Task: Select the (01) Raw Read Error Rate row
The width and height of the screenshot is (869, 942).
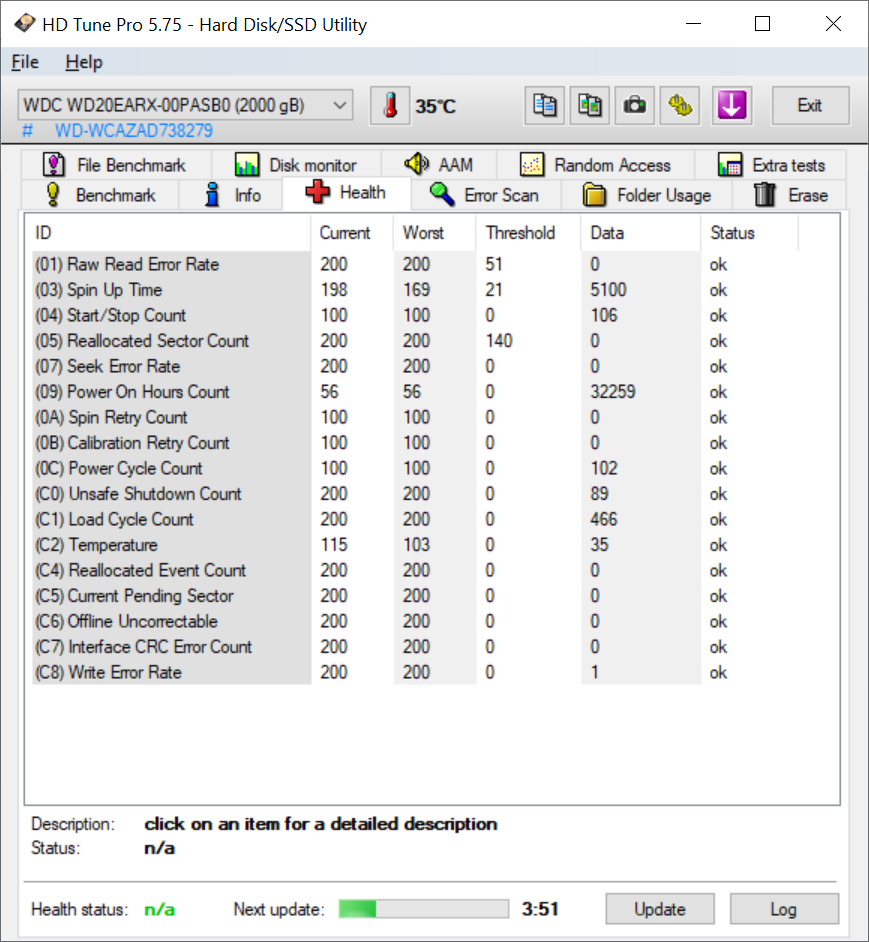Action: click(415, 264)
